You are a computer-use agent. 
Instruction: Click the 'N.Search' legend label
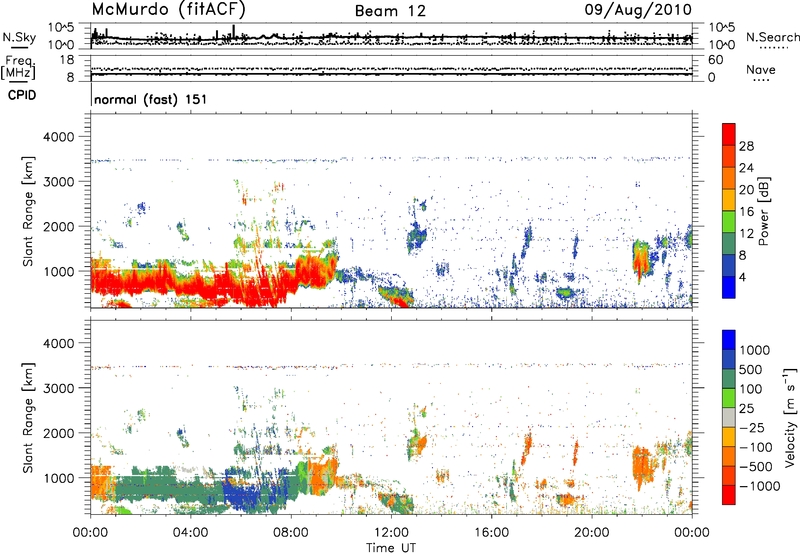pyautogui.click(x=772, y=37)
